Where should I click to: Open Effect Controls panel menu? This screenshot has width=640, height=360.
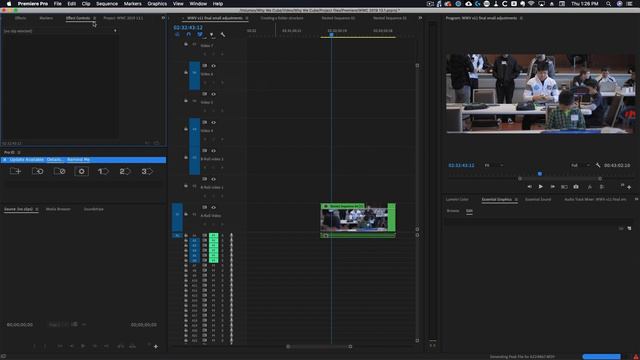[94, 18]
